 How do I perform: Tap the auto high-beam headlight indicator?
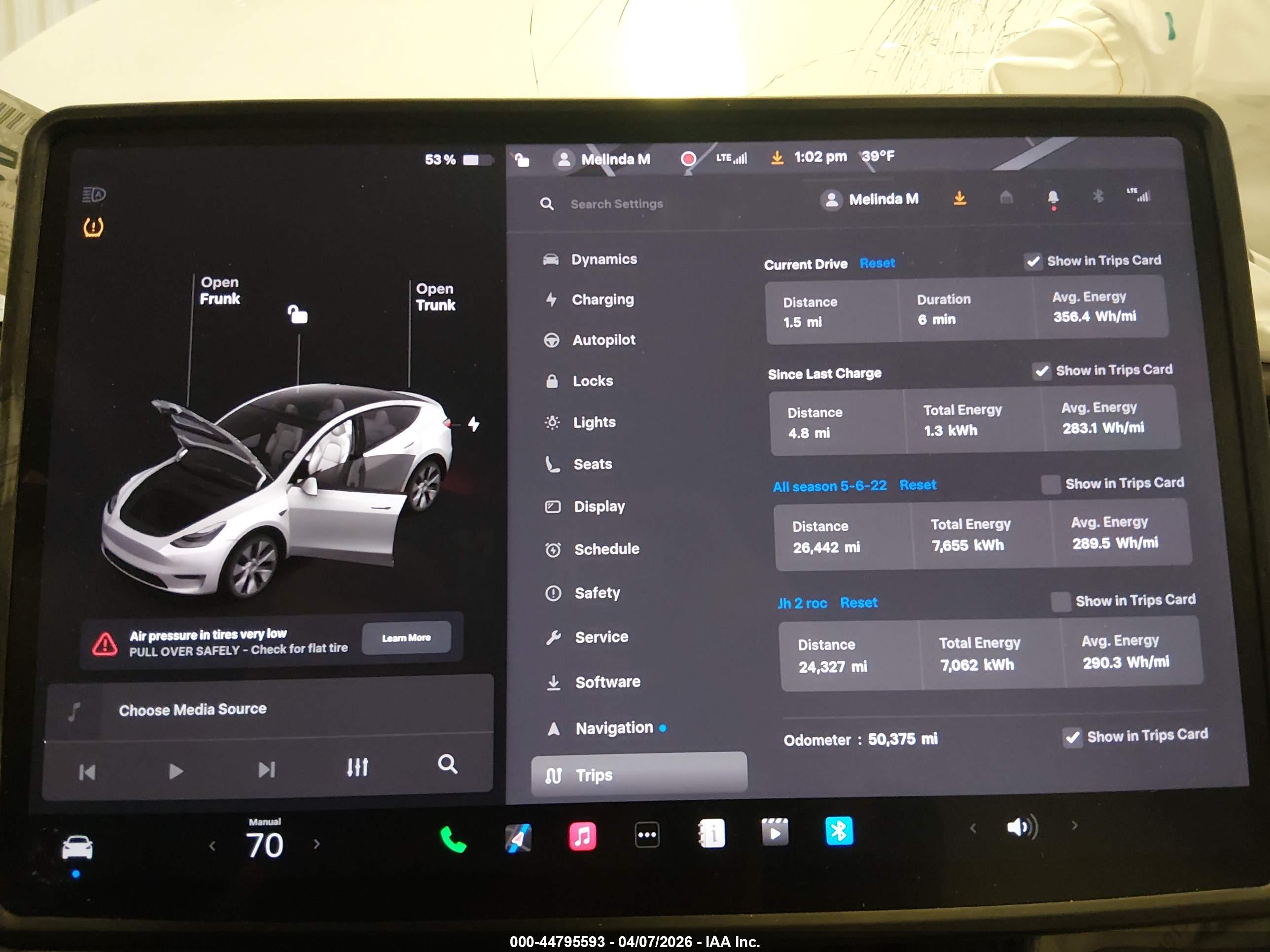[94, 195]
